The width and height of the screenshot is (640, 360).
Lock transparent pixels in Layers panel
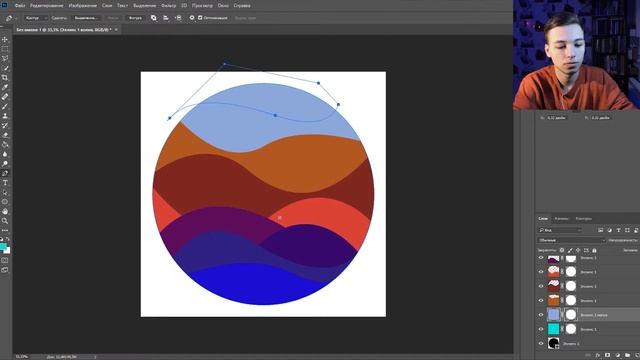tap(562, 250)
